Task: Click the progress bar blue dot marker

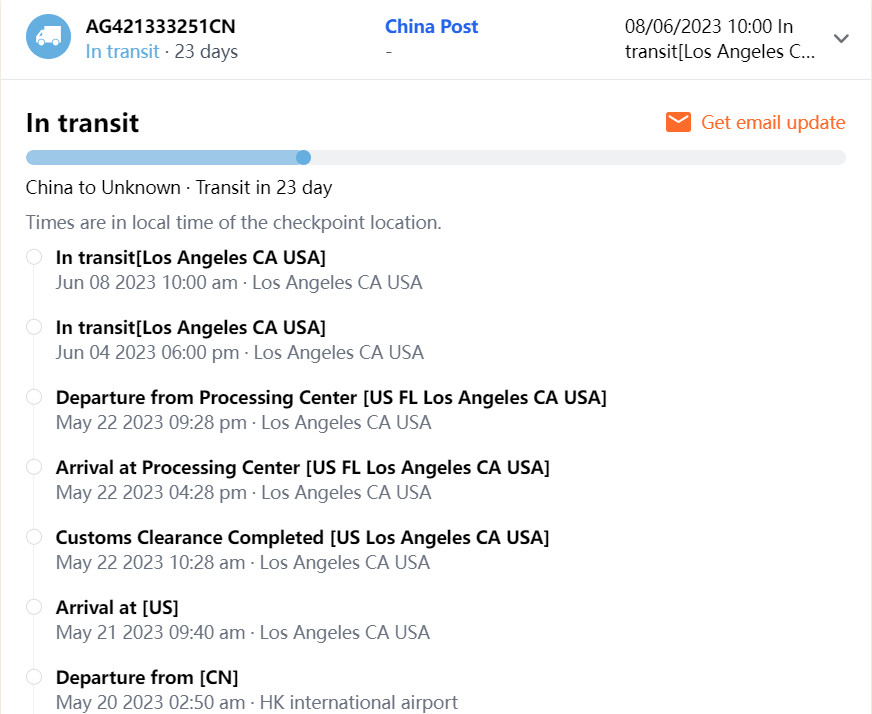Action: coord(304,157)
